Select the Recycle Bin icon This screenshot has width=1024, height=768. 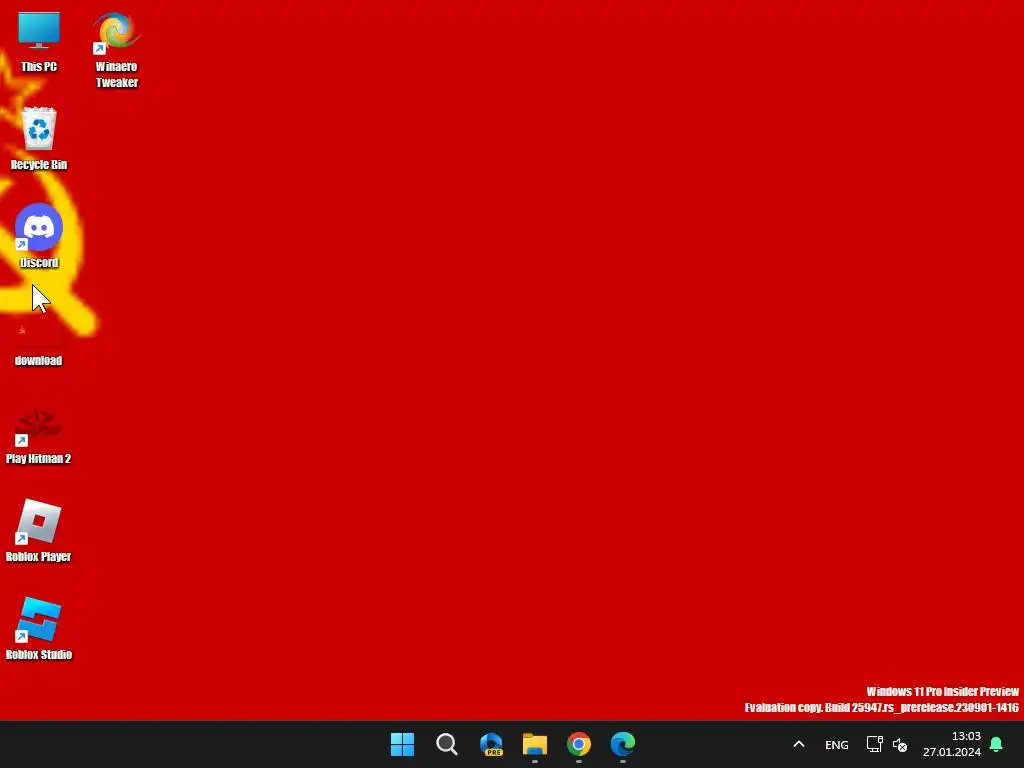[39, 129]
